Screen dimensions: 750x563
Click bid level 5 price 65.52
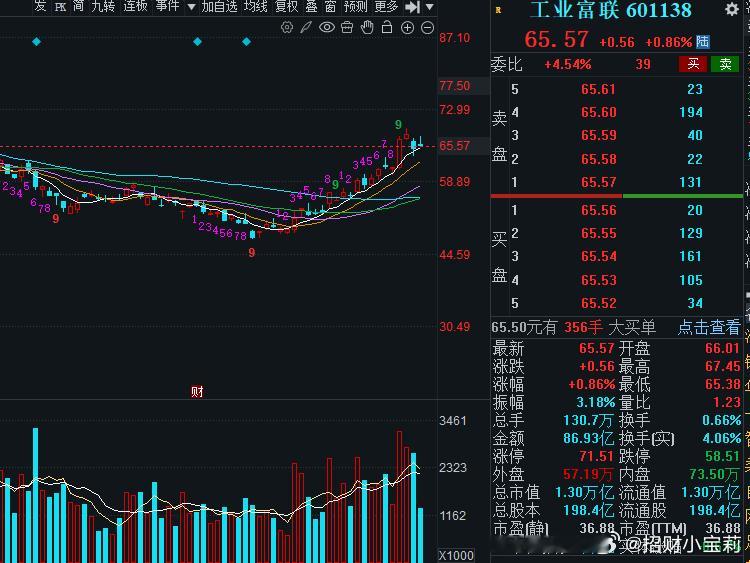(x=598, y=303)
